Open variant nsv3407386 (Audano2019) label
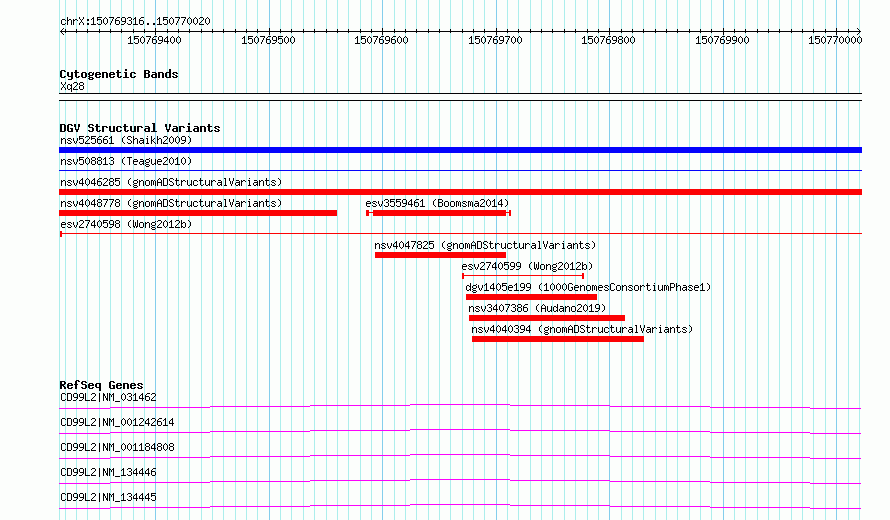 tap(537, 308)
